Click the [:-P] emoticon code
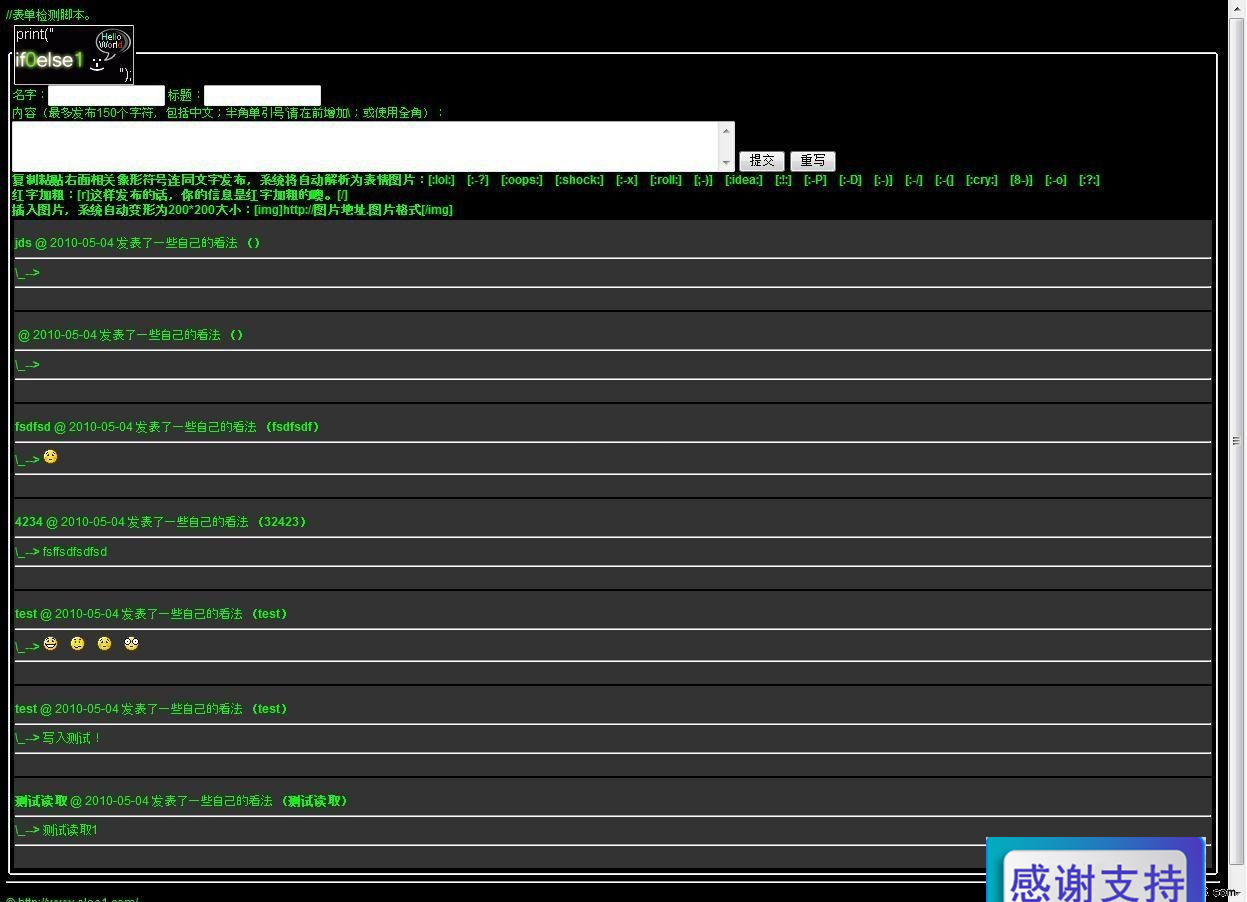 click(815, 180)
